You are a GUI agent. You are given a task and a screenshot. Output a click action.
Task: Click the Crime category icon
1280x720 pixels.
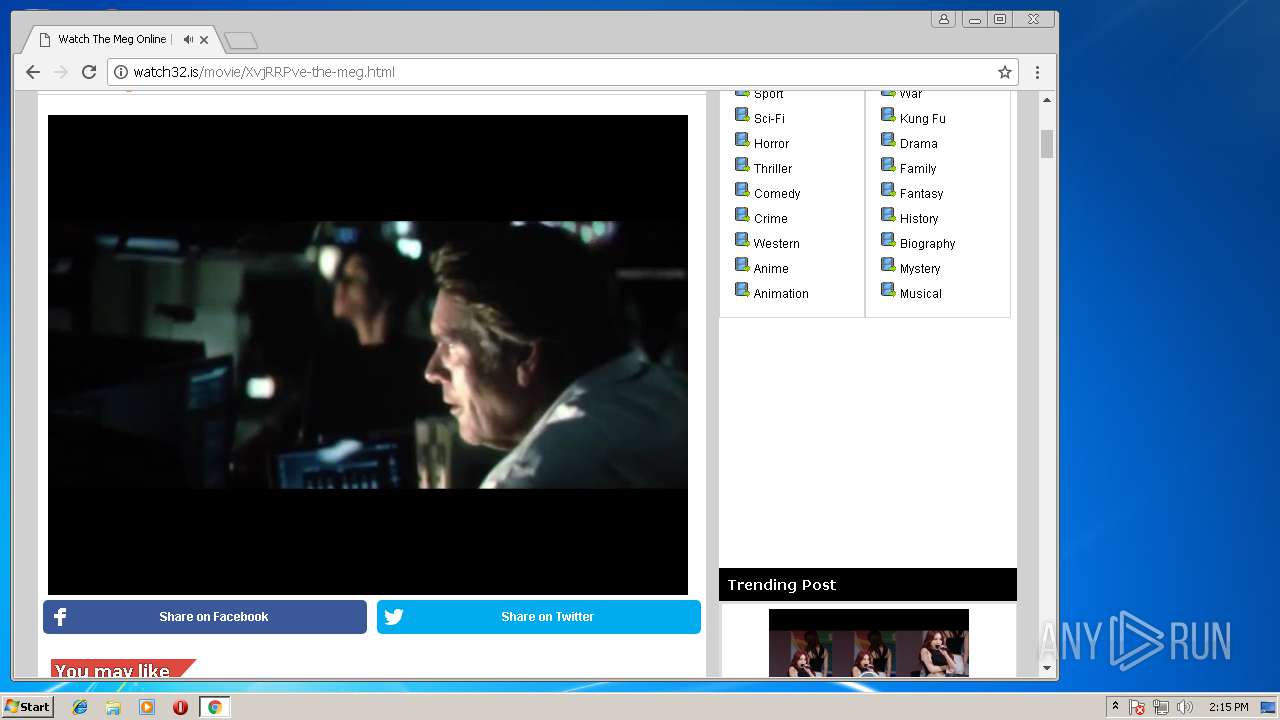coord(742,215)
